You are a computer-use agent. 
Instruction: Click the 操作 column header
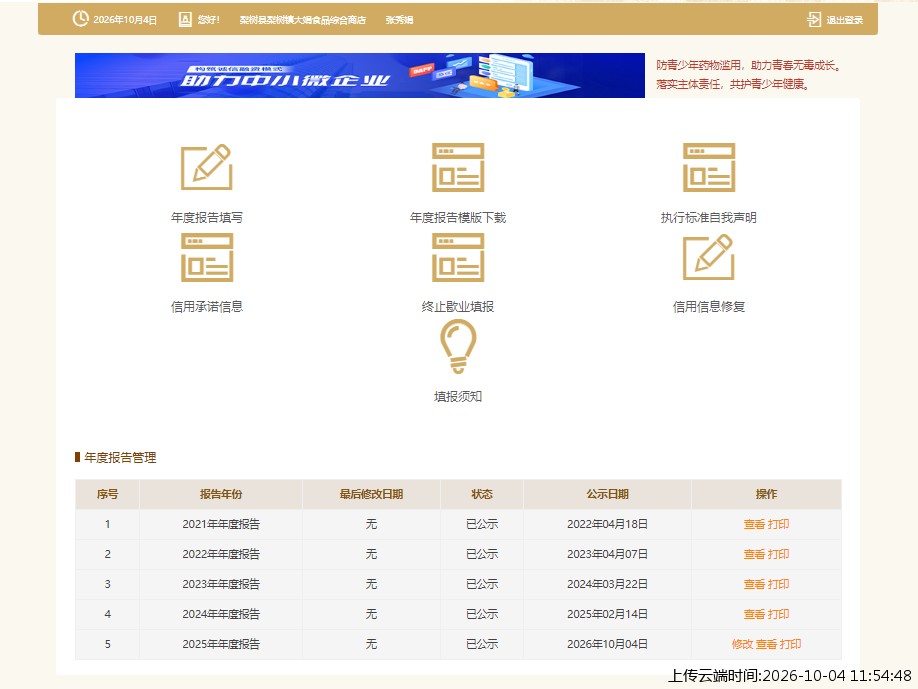766,494
